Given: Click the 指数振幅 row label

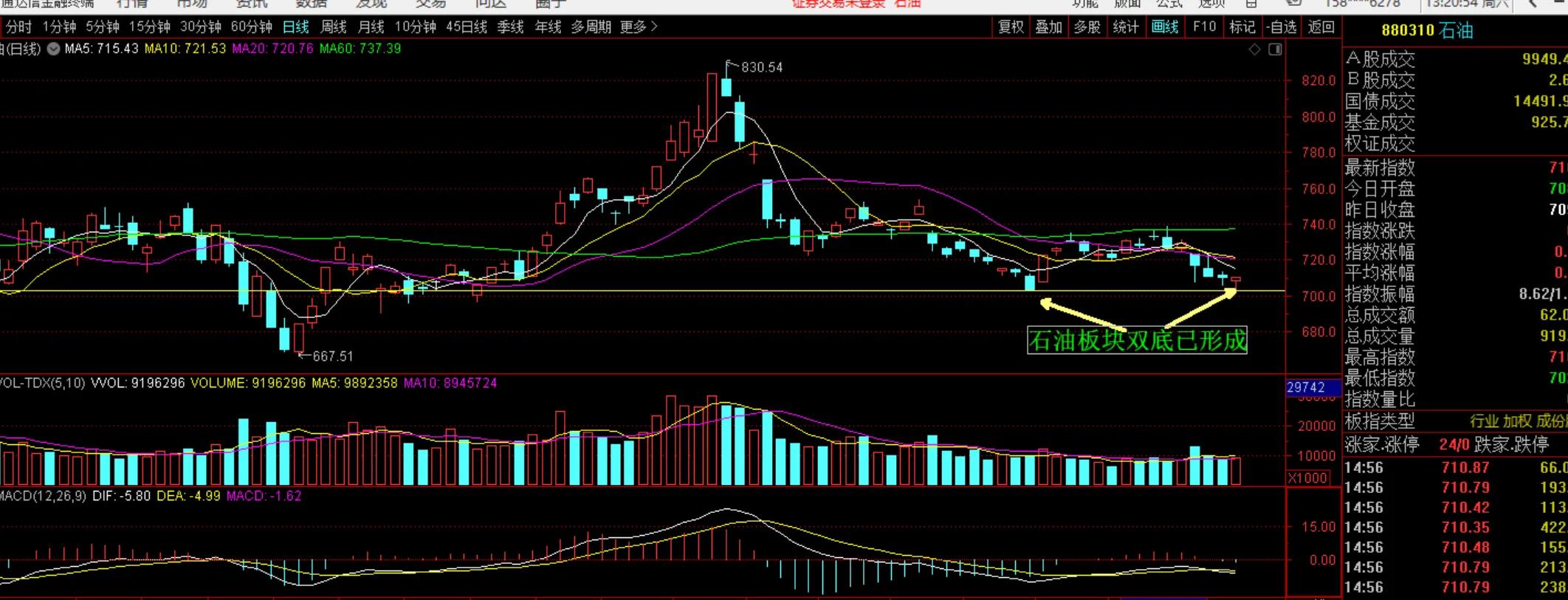Looking at the screenshot, I should point(1380,294).
